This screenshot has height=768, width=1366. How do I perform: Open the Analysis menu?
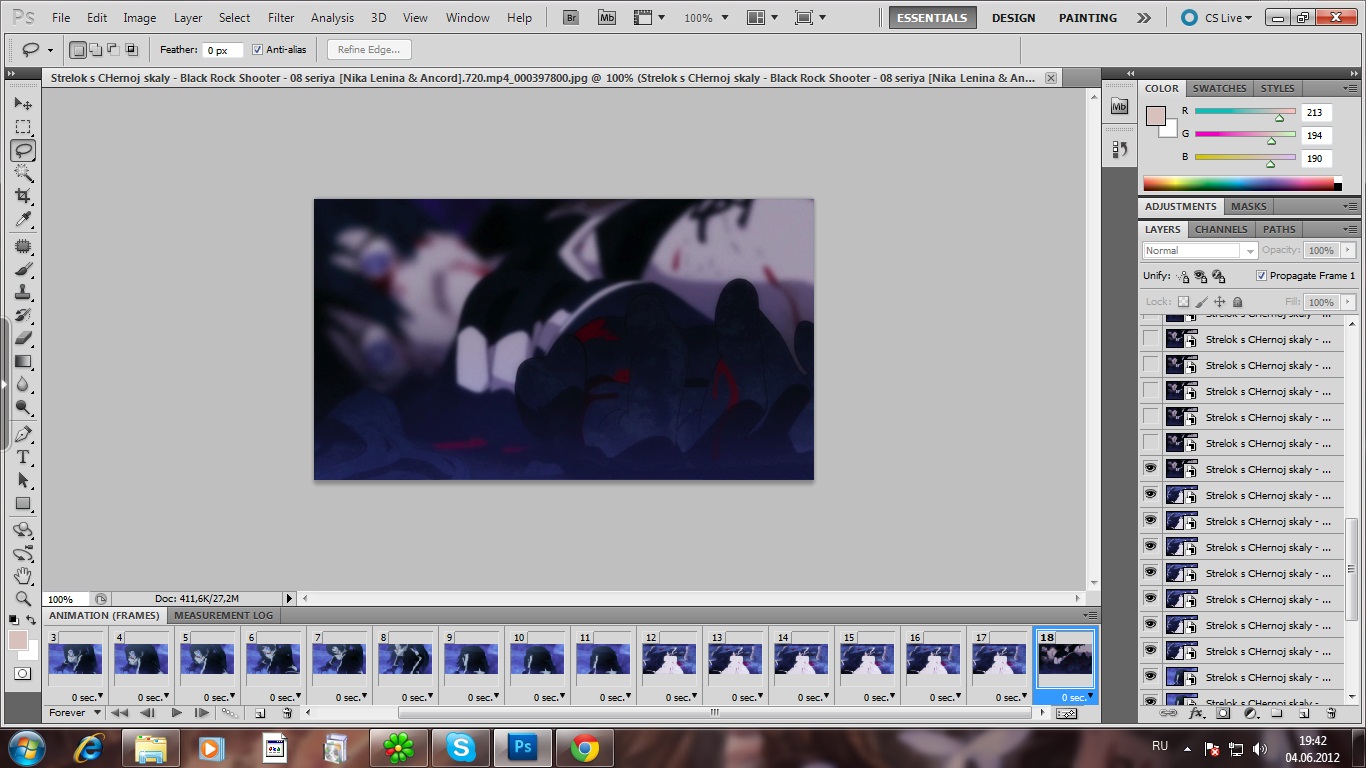point(332,18)
